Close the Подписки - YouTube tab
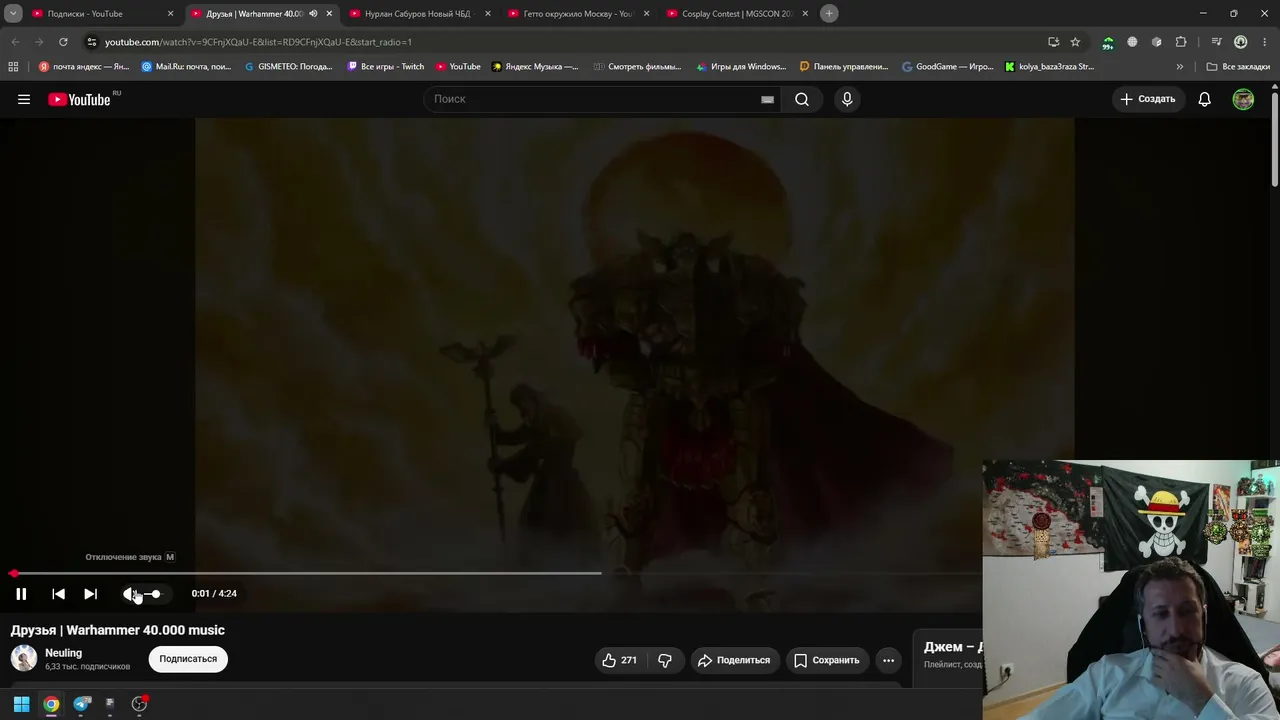Screen dimensions: 1280x720 point(170,14)
